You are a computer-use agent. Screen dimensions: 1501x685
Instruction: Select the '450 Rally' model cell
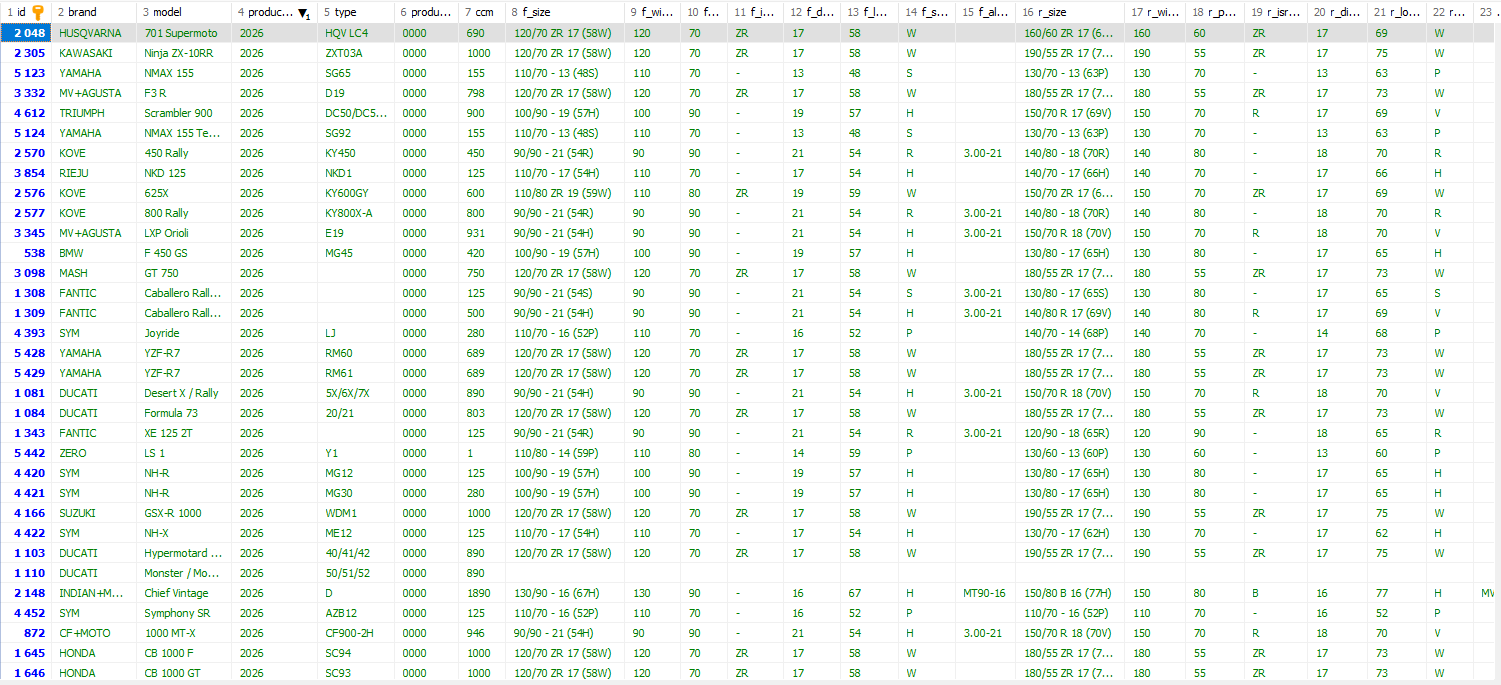pos(184,153)
